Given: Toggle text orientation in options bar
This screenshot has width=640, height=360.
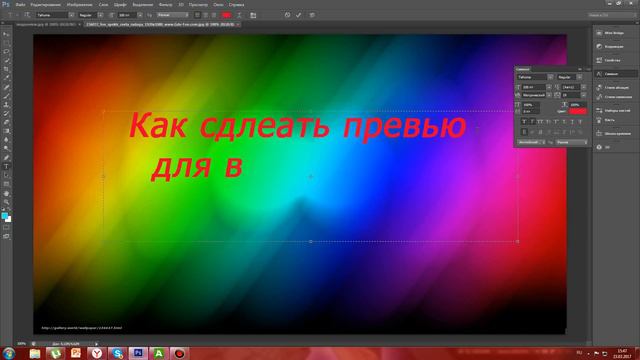Looking at the screenshot, I should (27, 15).
